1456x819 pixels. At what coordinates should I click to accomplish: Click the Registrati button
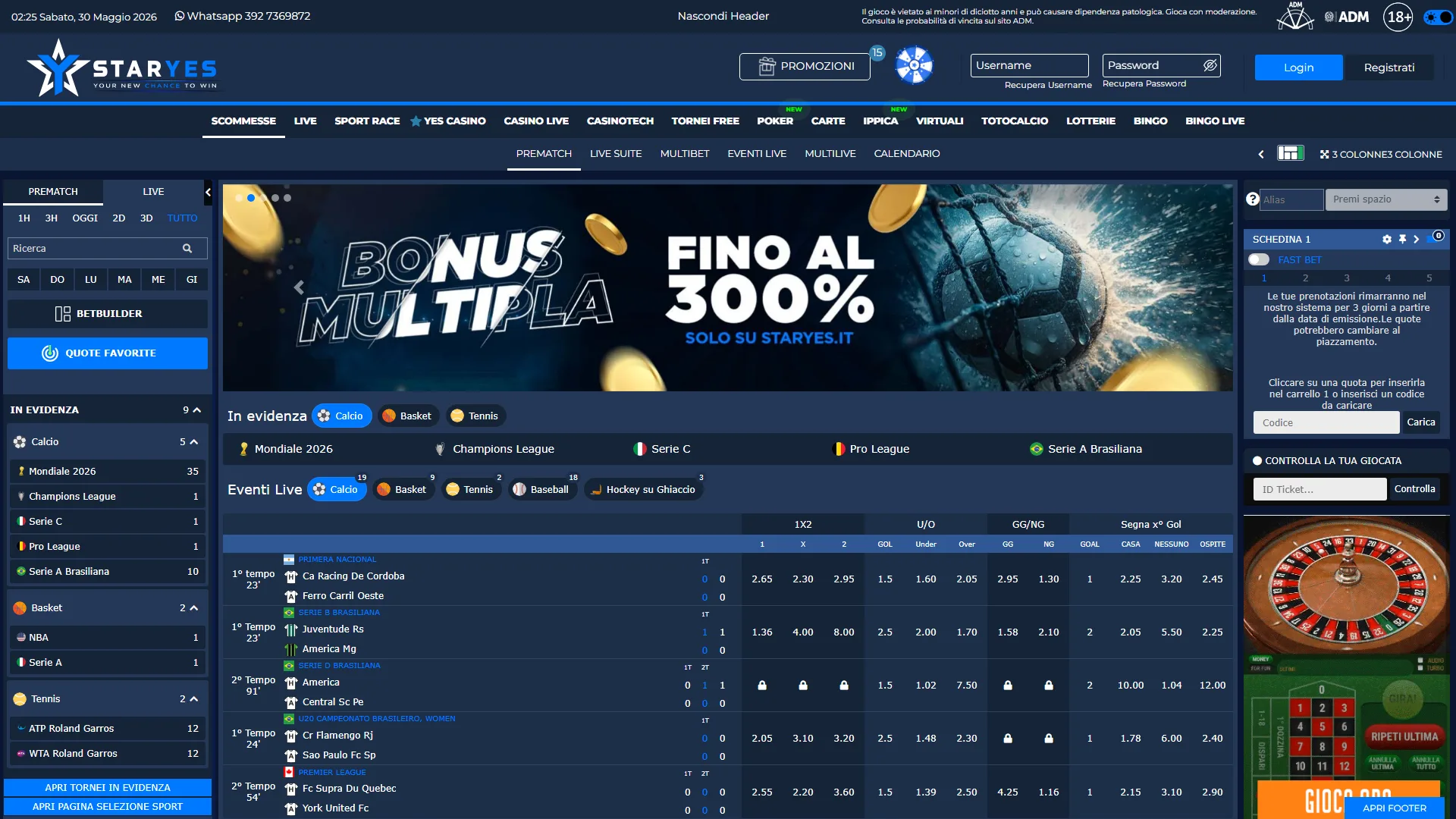tap(1389, 67)
